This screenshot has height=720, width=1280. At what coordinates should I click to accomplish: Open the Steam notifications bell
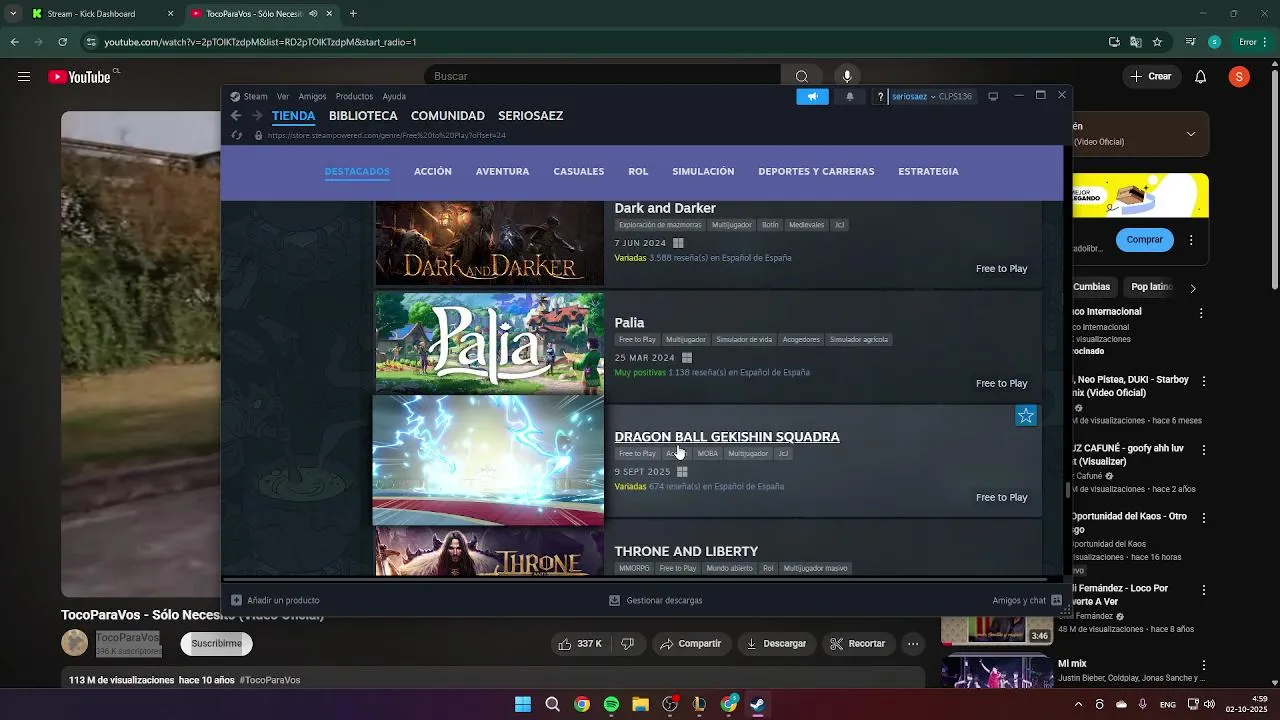850,96
